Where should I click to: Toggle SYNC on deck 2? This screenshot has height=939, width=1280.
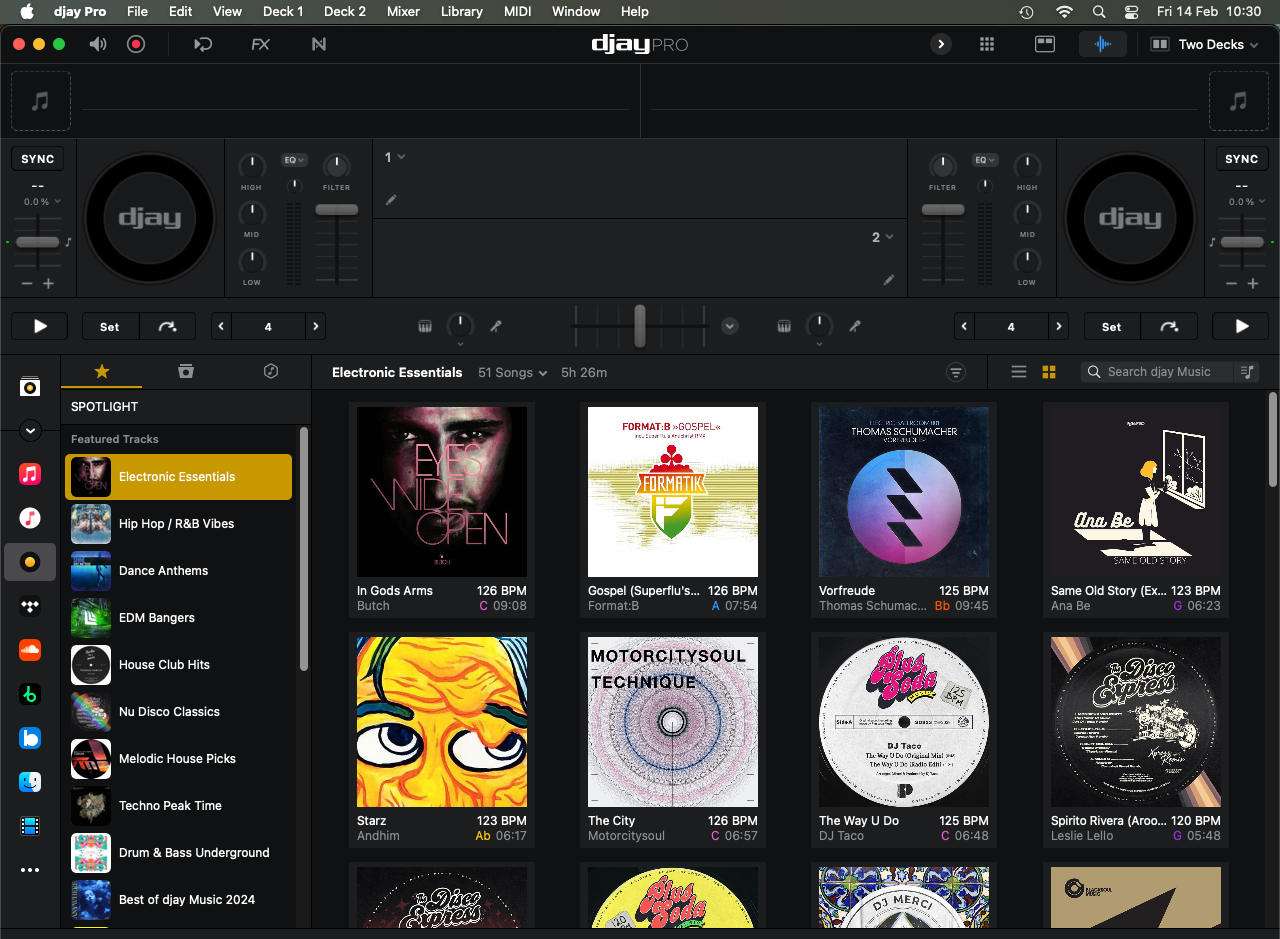click(1241, 159)
